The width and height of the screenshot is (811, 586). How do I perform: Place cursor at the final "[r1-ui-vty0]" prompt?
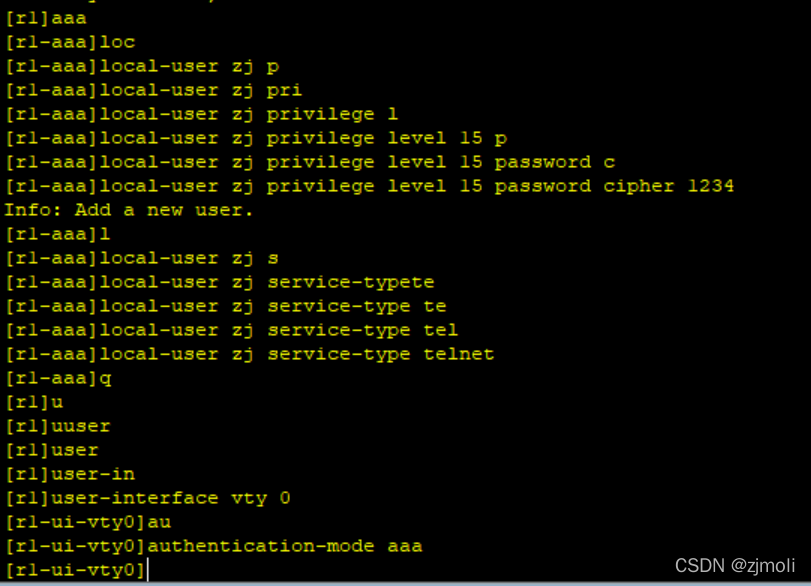point(148,570)
